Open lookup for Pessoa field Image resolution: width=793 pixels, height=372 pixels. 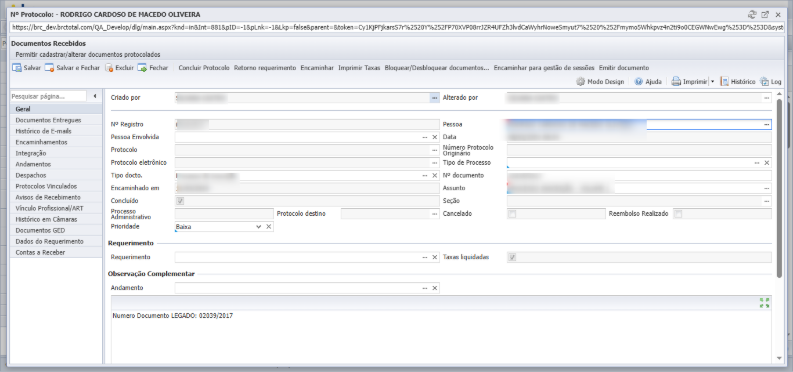[767, 124]
